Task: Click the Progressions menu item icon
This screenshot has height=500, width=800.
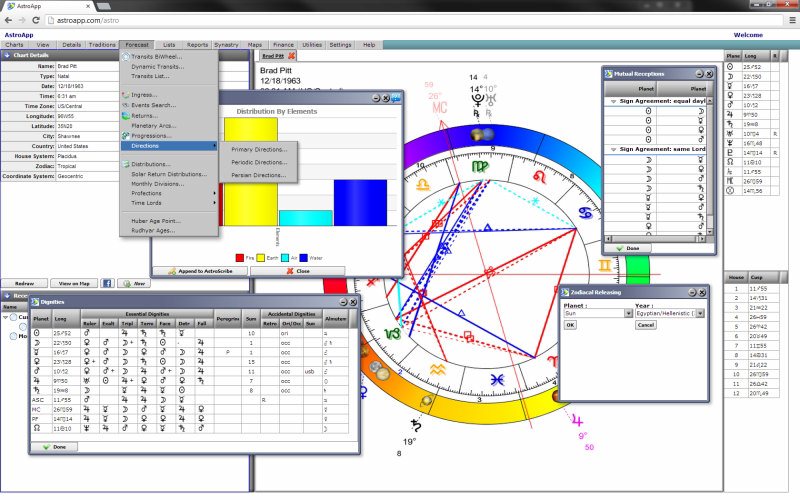Action: tap(125, 135)
